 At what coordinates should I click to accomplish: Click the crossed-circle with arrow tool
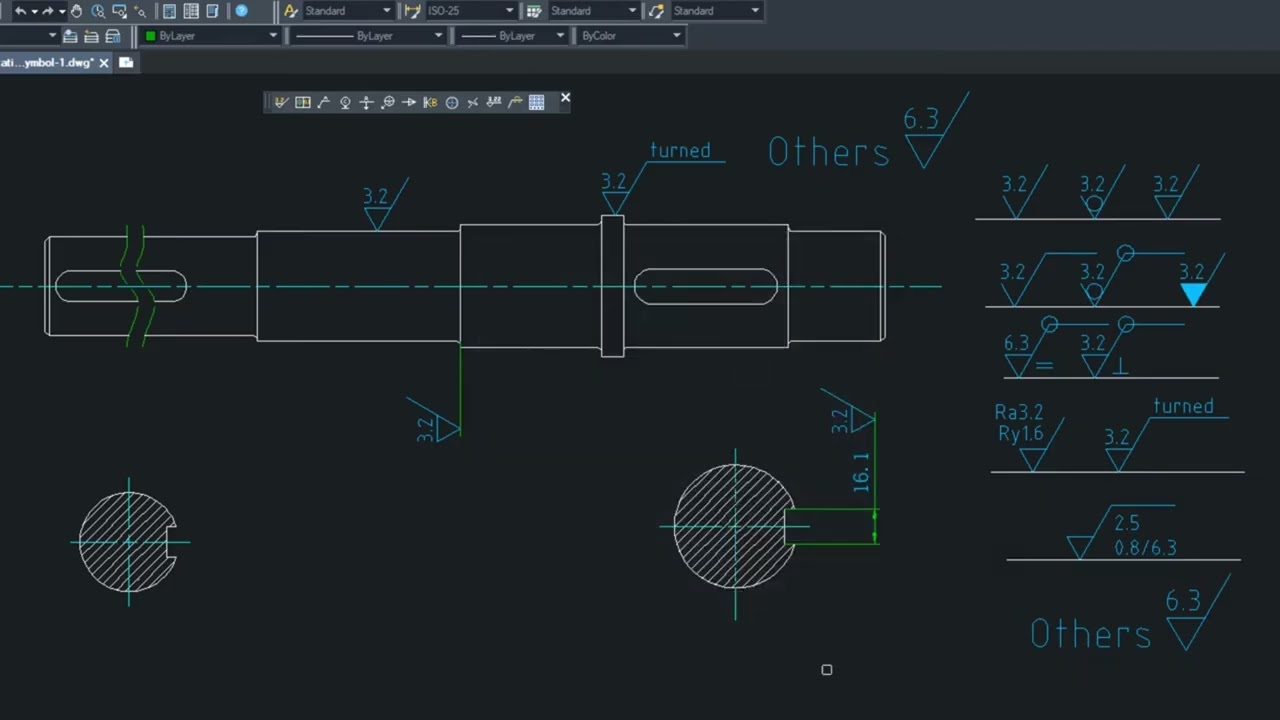click(388, 102)
